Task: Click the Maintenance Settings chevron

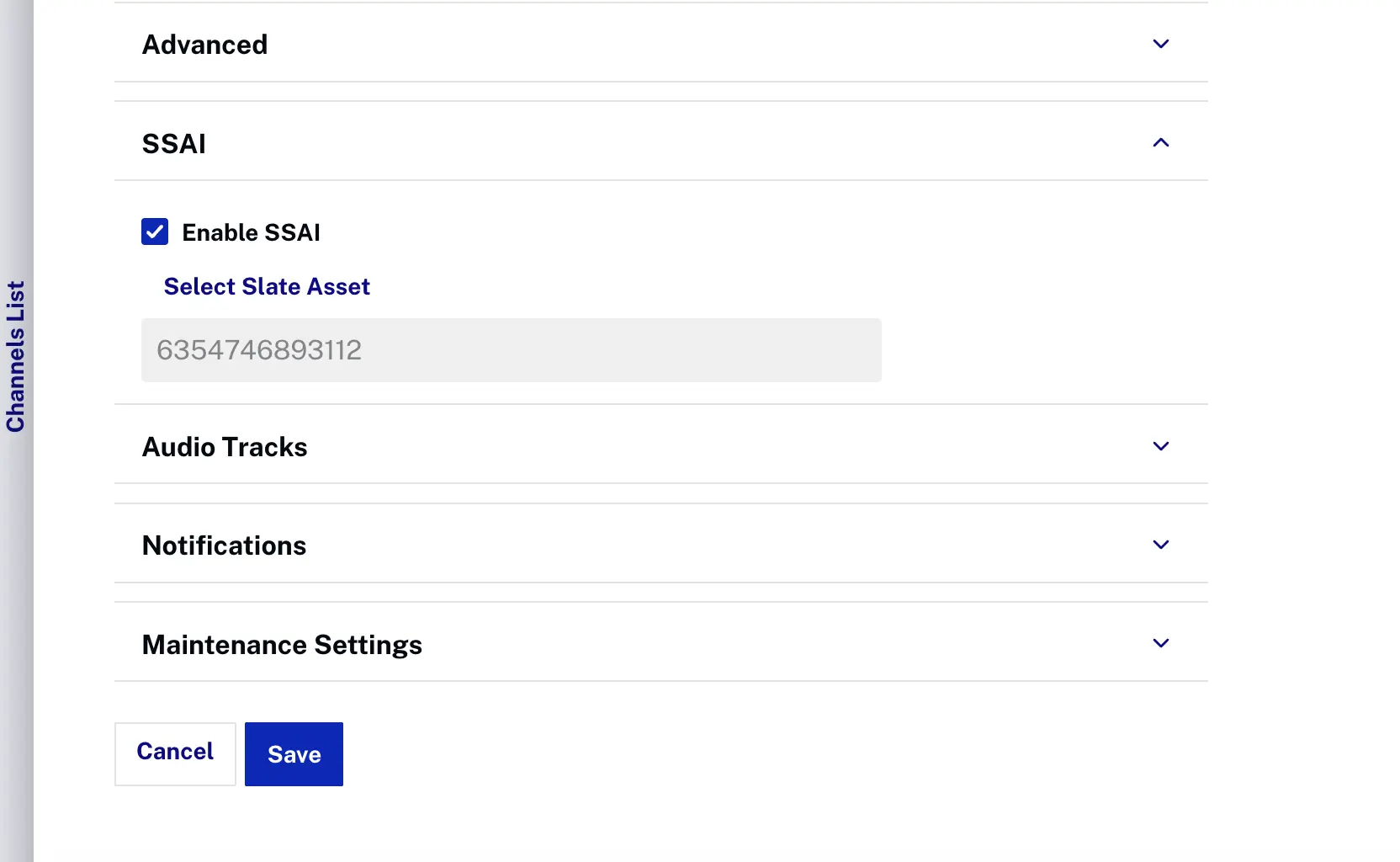Action: coord(1160,643)
